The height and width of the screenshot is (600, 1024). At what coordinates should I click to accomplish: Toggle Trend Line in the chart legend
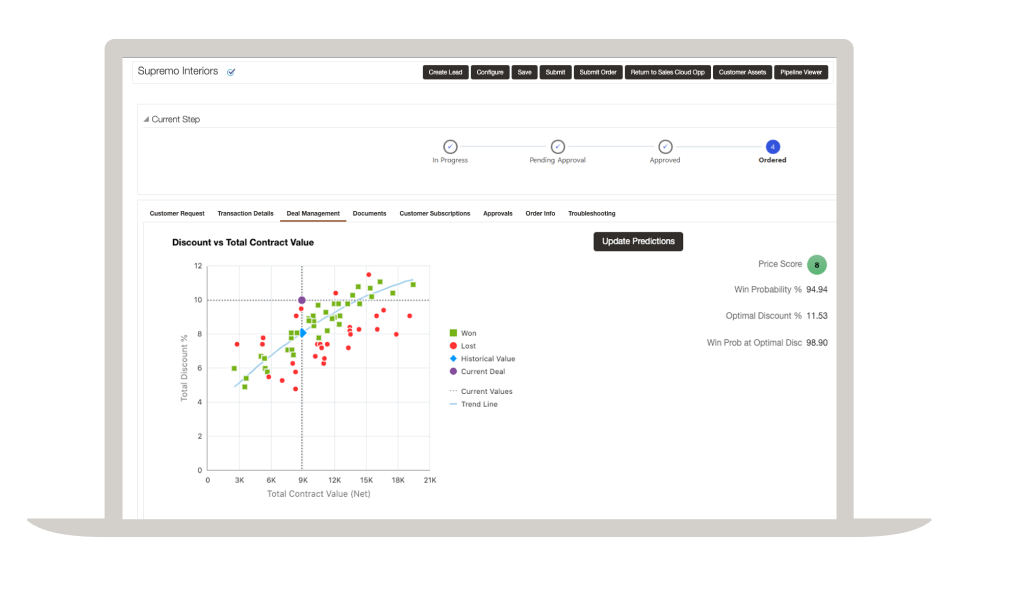click(478, 404)
